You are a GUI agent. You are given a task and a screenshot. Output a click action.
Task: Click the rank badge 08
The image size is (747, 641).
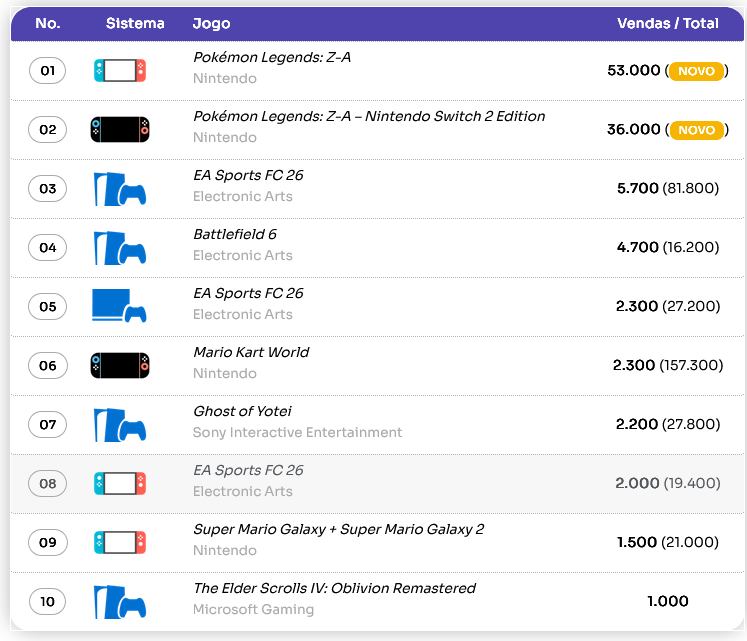point(48,484)
